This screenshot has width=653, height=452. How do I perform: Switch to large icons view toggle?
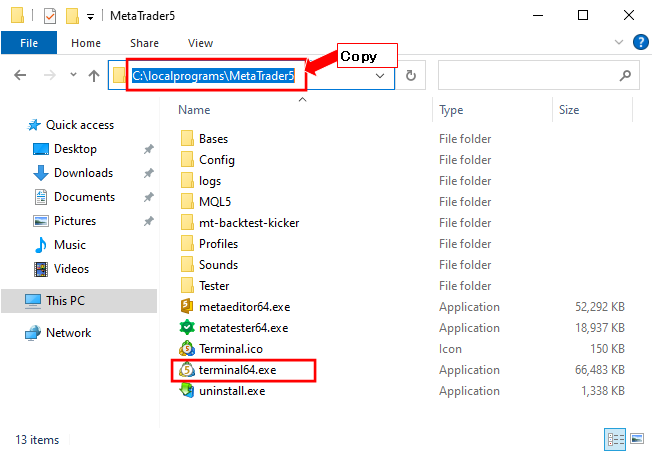[637, 439]
